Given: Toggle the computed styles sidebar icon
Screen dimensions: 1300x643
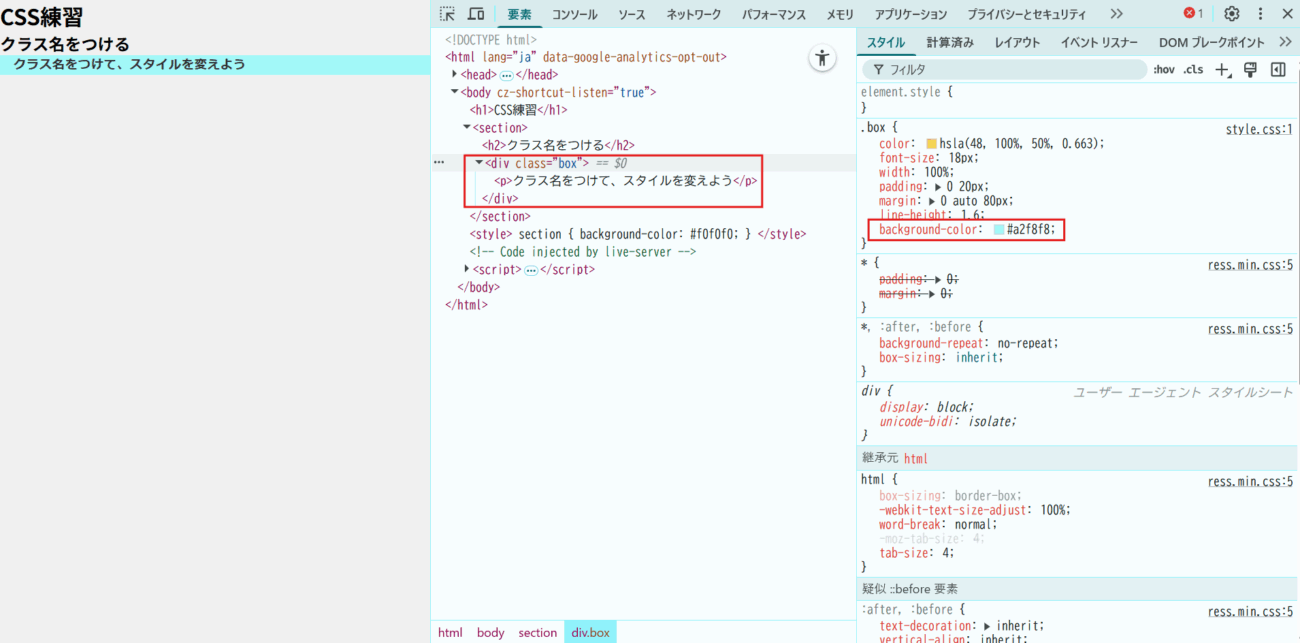Looking at the screenshot, I should pos(1277,70).
